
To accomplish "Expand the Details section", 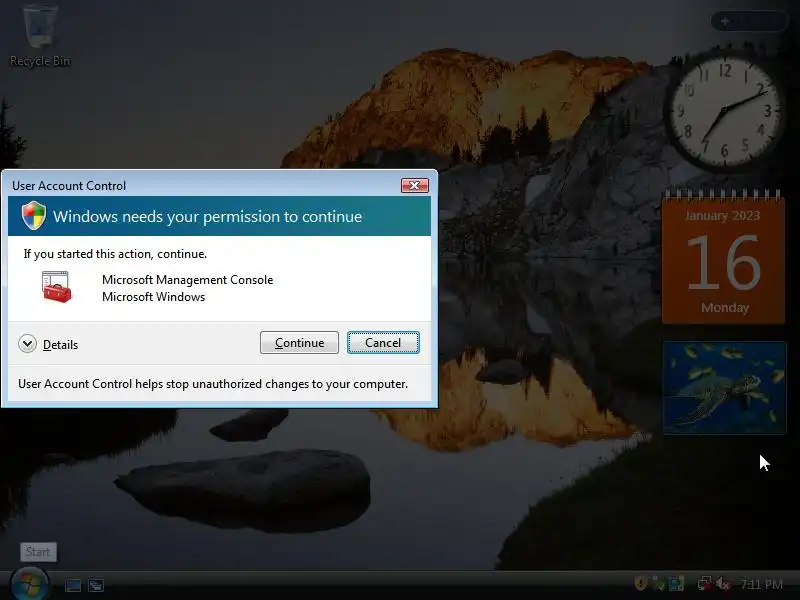I will click(48, 344).
